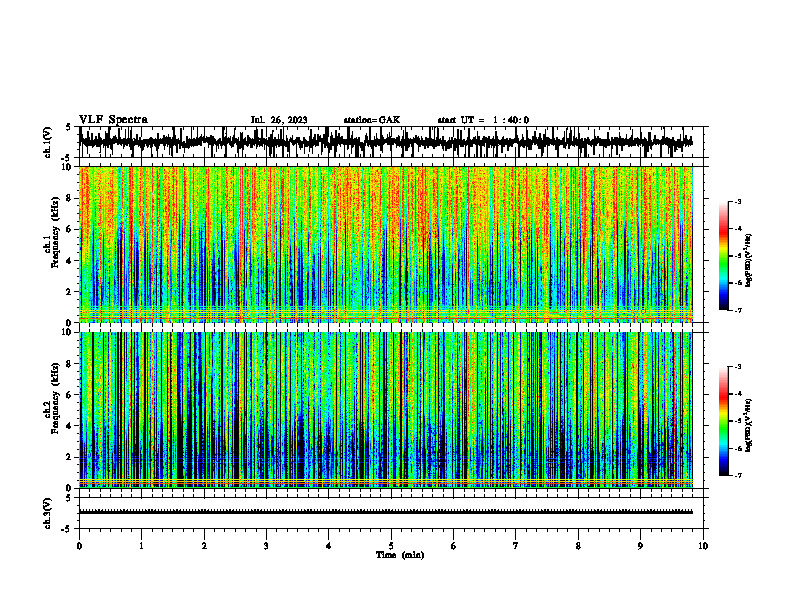Select the start UT time label
Image resolution: width=792 pixels, height=612 pixels.
coord(483,120)
